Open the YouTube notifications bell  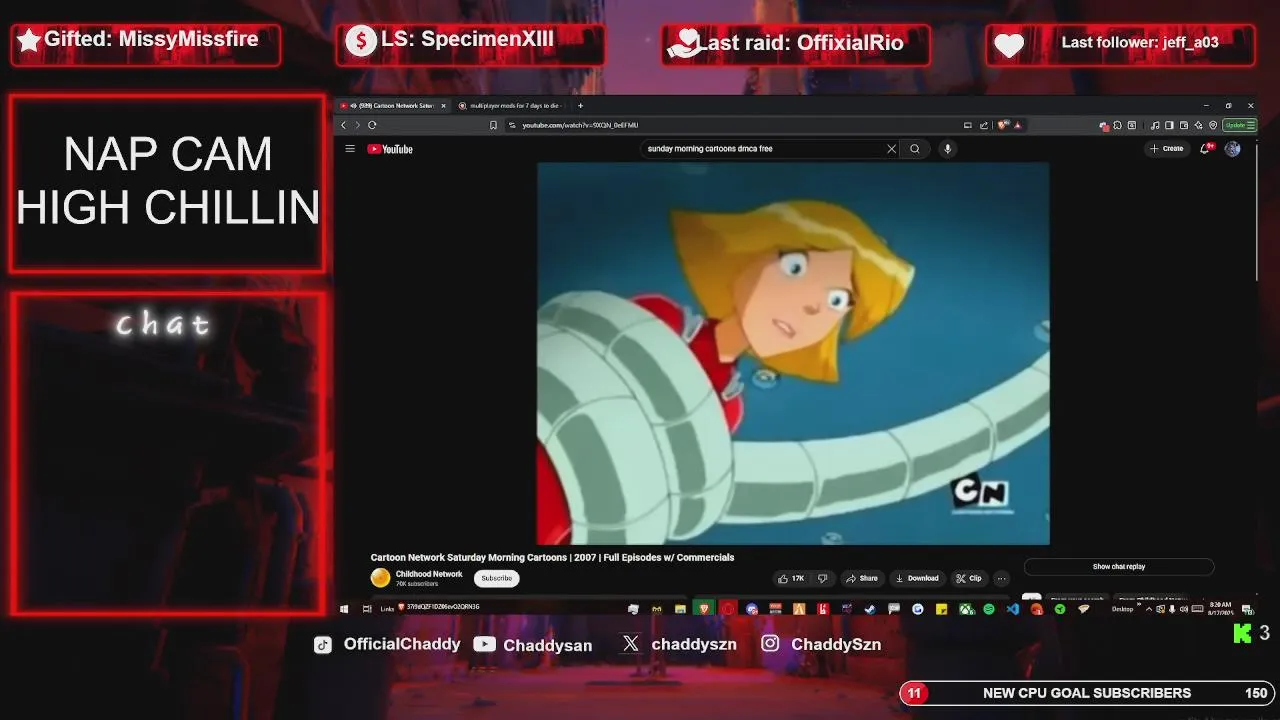(1206, 149)
